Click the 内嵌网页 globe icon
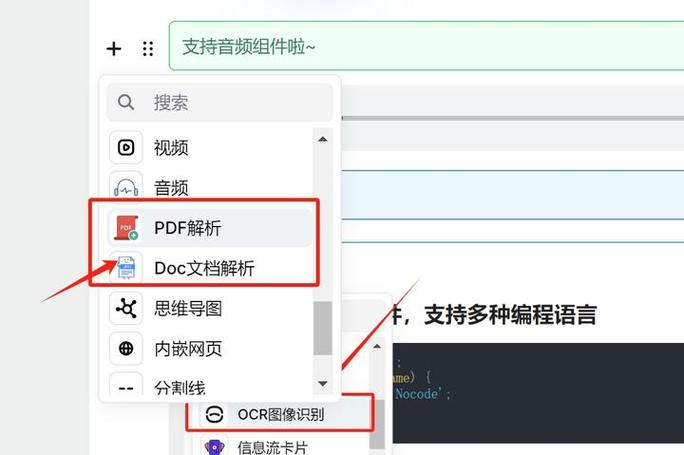The image size is (684, 455). point(126,348)
